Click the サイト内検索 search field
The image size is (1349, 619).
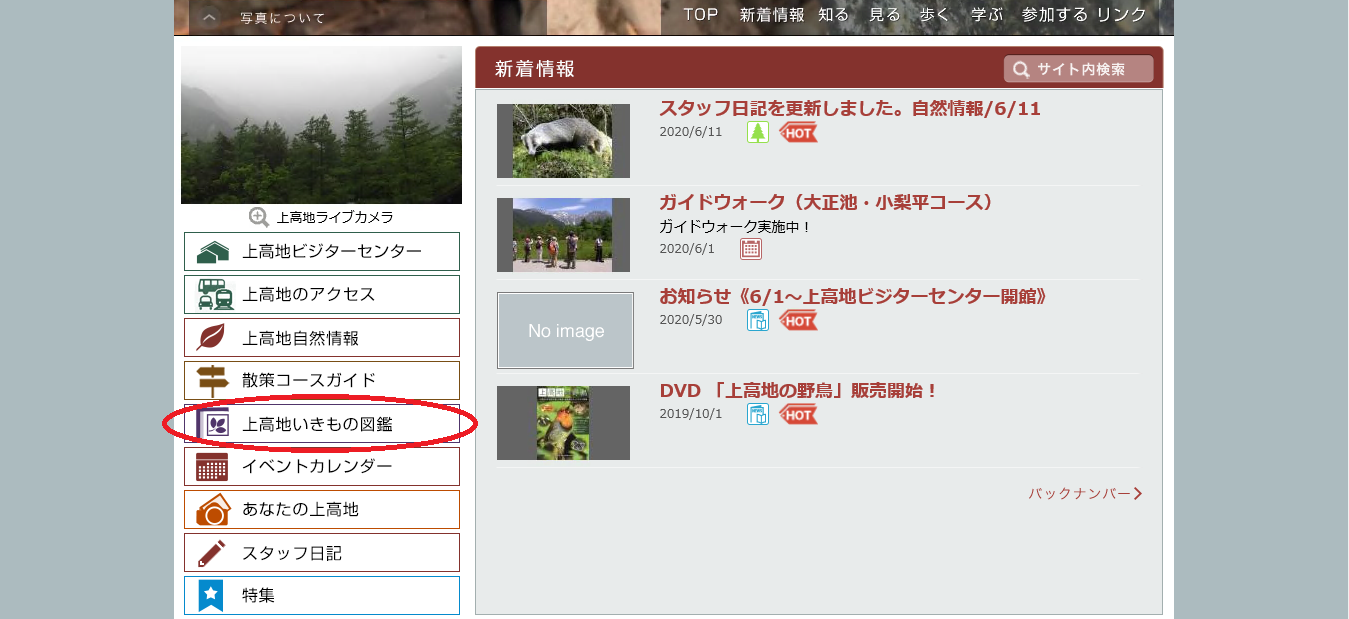pos(1079,69)
